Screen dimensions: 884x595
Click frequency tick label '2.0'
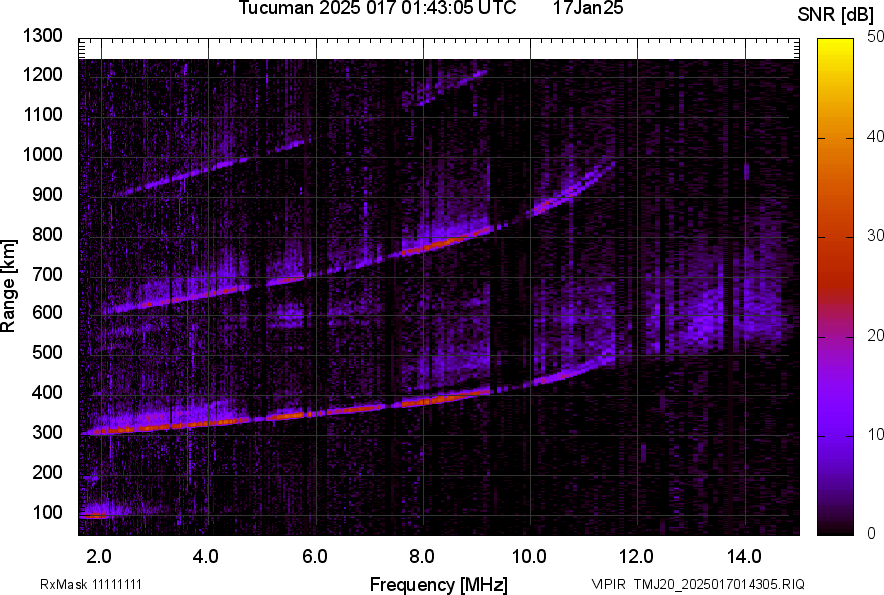99,557
